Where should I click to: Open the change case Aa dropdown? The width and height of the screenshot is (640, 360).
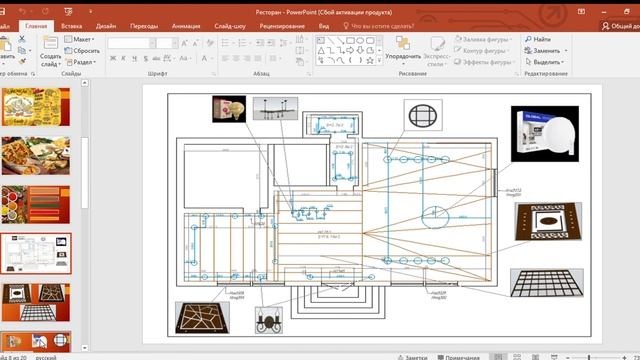click(185, 58)
